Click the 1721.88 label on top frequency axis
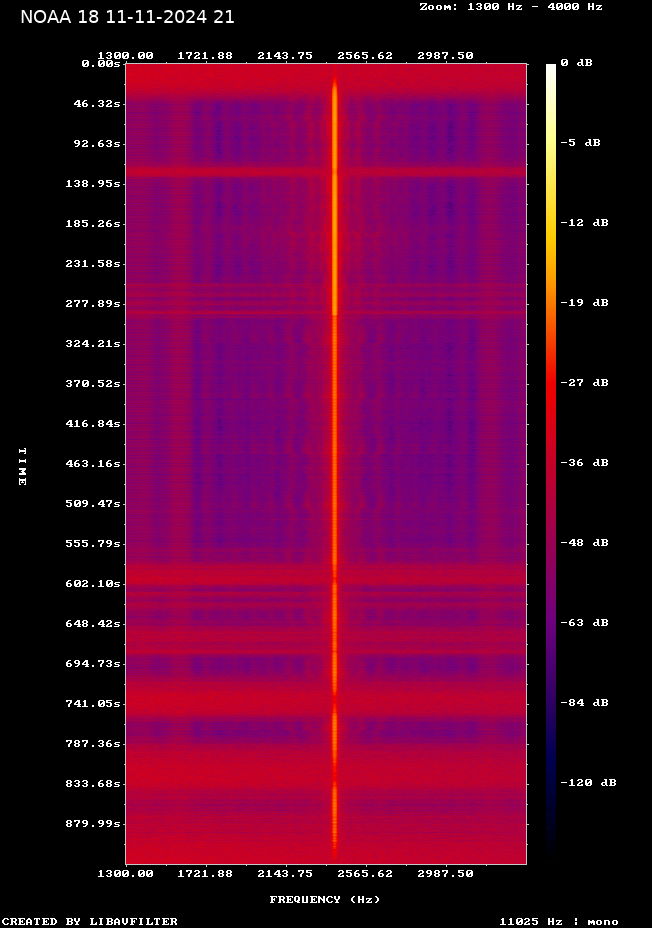The image size is (652, 928). coord(205,56)
